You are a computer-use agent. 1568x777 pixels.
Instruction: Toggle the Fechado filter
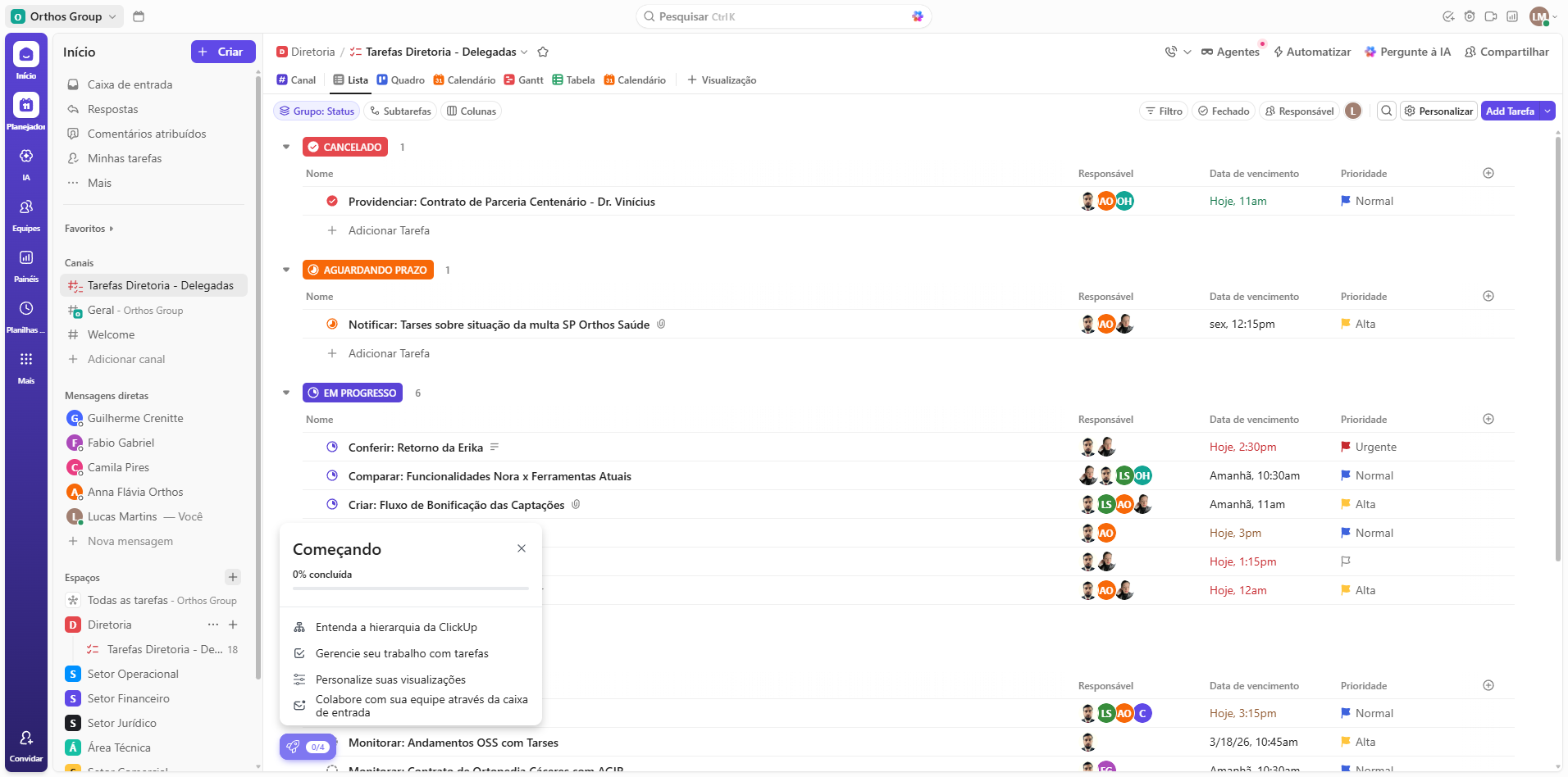click(x=1224, y=111)
